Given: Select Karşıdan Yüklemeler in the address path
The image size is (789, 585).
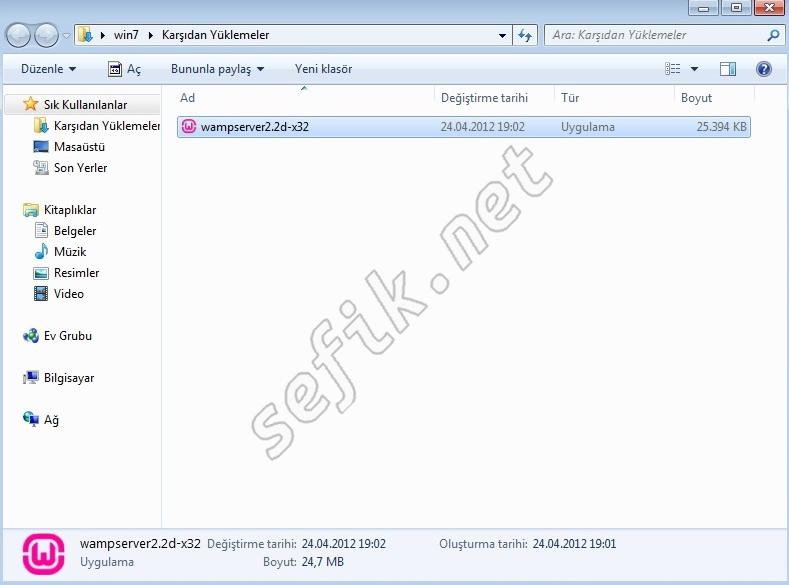Looking at the screenshot, I should click(215, 35).
